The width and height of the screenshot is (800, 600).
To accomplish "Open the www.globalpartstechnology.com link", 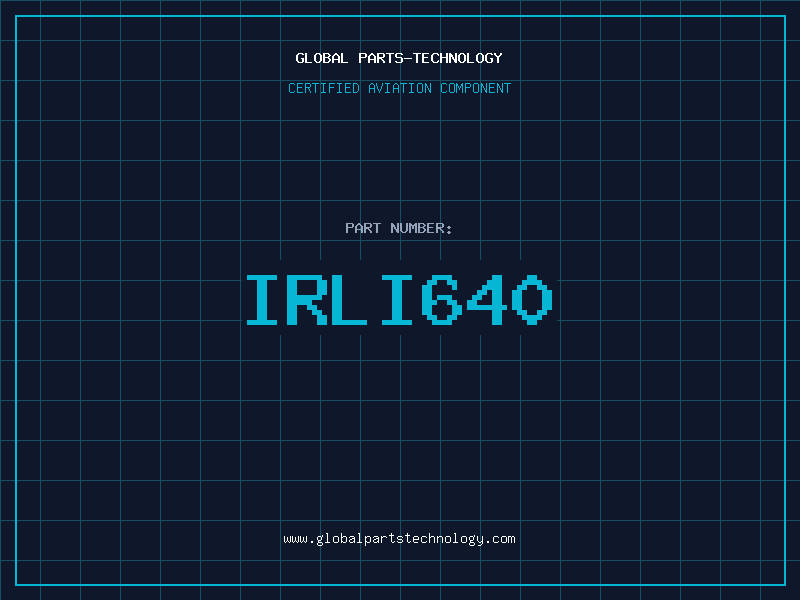I will (x=399, y=539).
